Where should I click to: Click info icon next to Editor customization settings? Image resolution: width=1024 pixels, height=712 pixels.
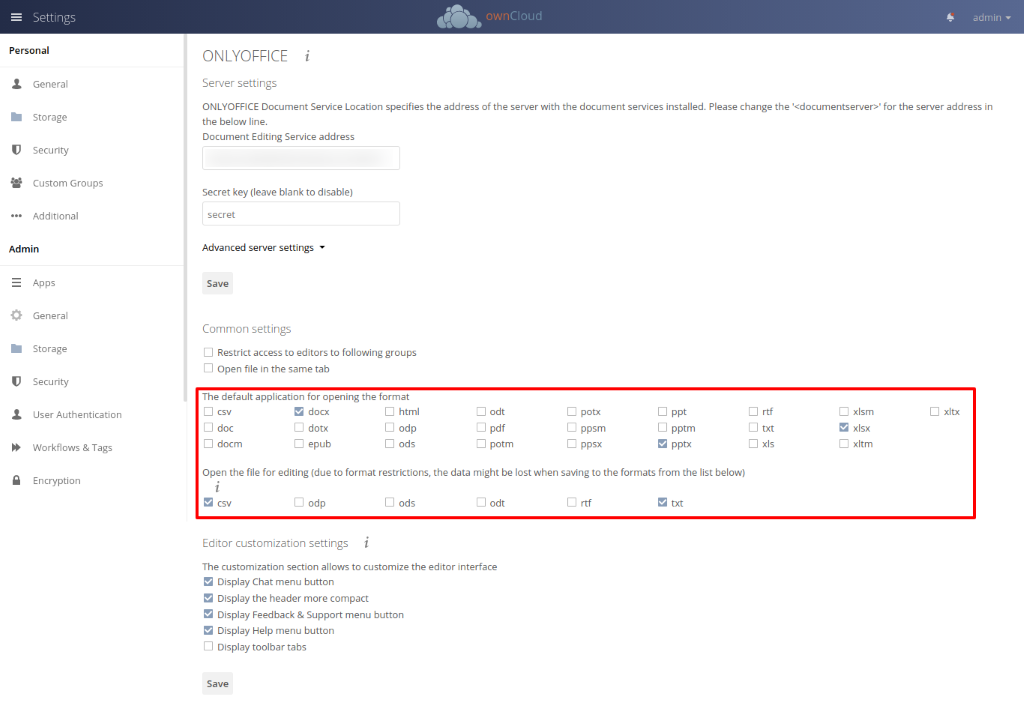[x=366, y=543]
